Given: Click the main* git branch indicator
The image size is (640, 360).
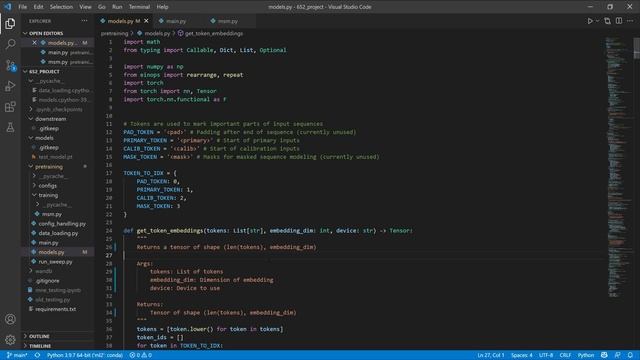Looking at the screenshot, I should 17,355.
